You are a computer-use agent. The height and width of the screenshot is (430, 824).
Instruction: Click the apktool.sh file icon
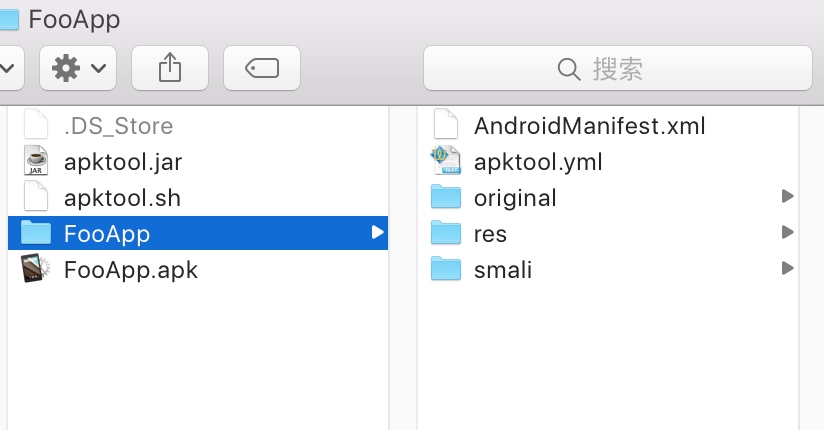point(36,197)
